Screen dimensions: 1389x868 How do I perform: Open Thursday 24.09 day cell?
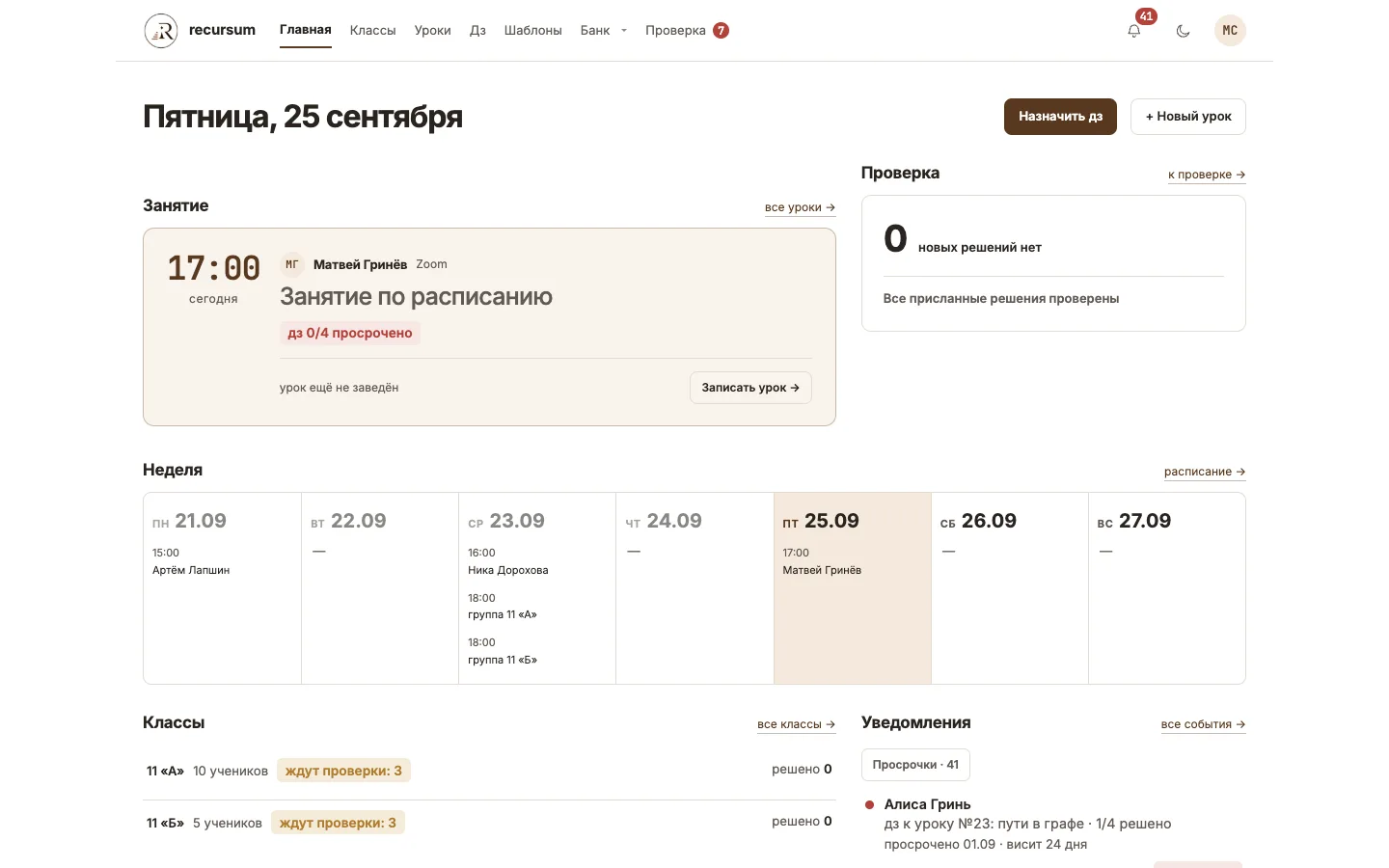pyautogui.click(x=694, y=588)
